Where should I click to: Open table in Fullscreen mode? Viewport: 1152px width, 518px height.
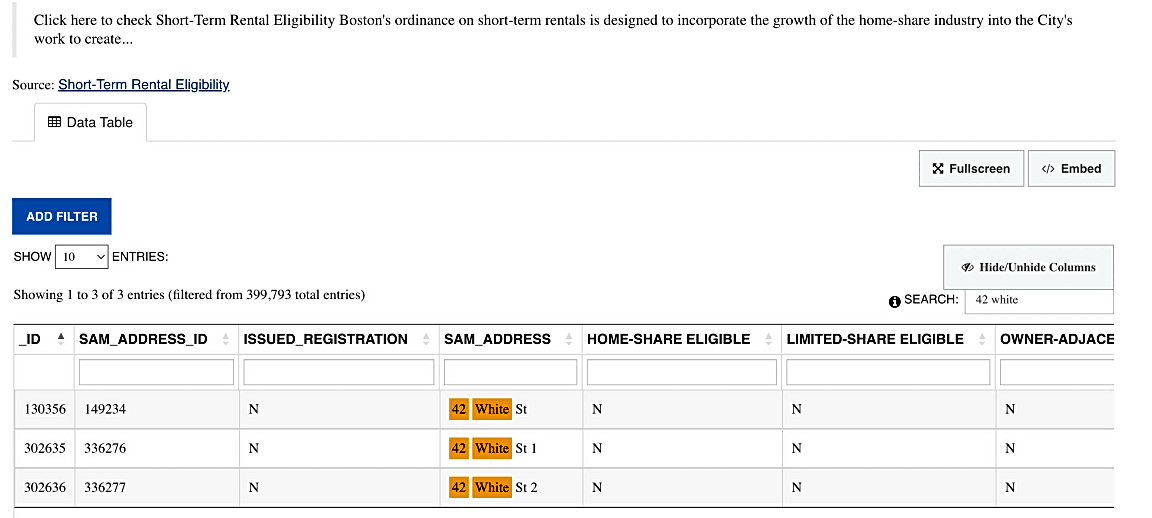(x=971, y=169)
